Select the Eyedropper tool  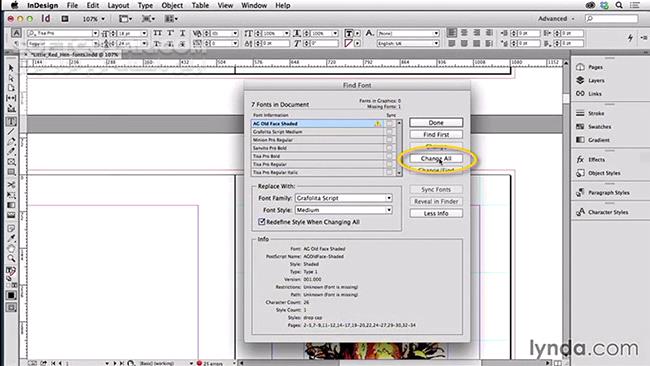pyautogui.click(x=11, y=238)
